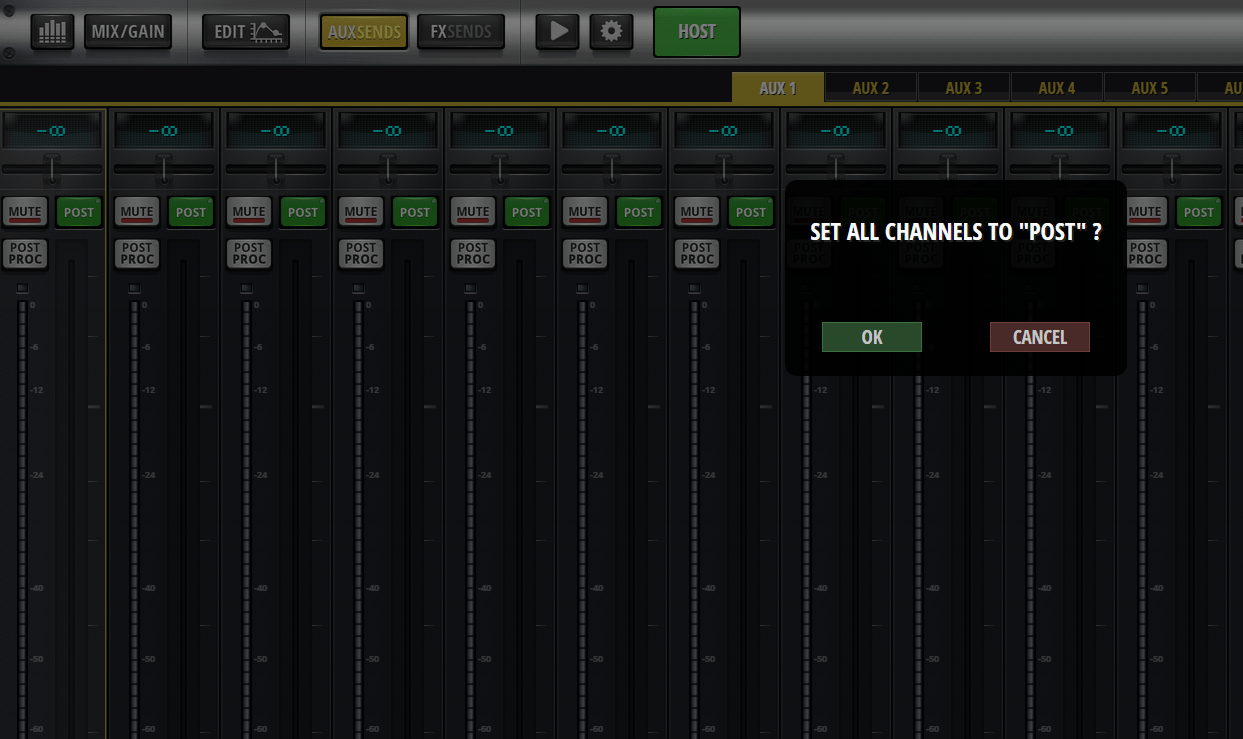1243x739 pixels.
Task: Mute the fourth channel
Action: 361,212
